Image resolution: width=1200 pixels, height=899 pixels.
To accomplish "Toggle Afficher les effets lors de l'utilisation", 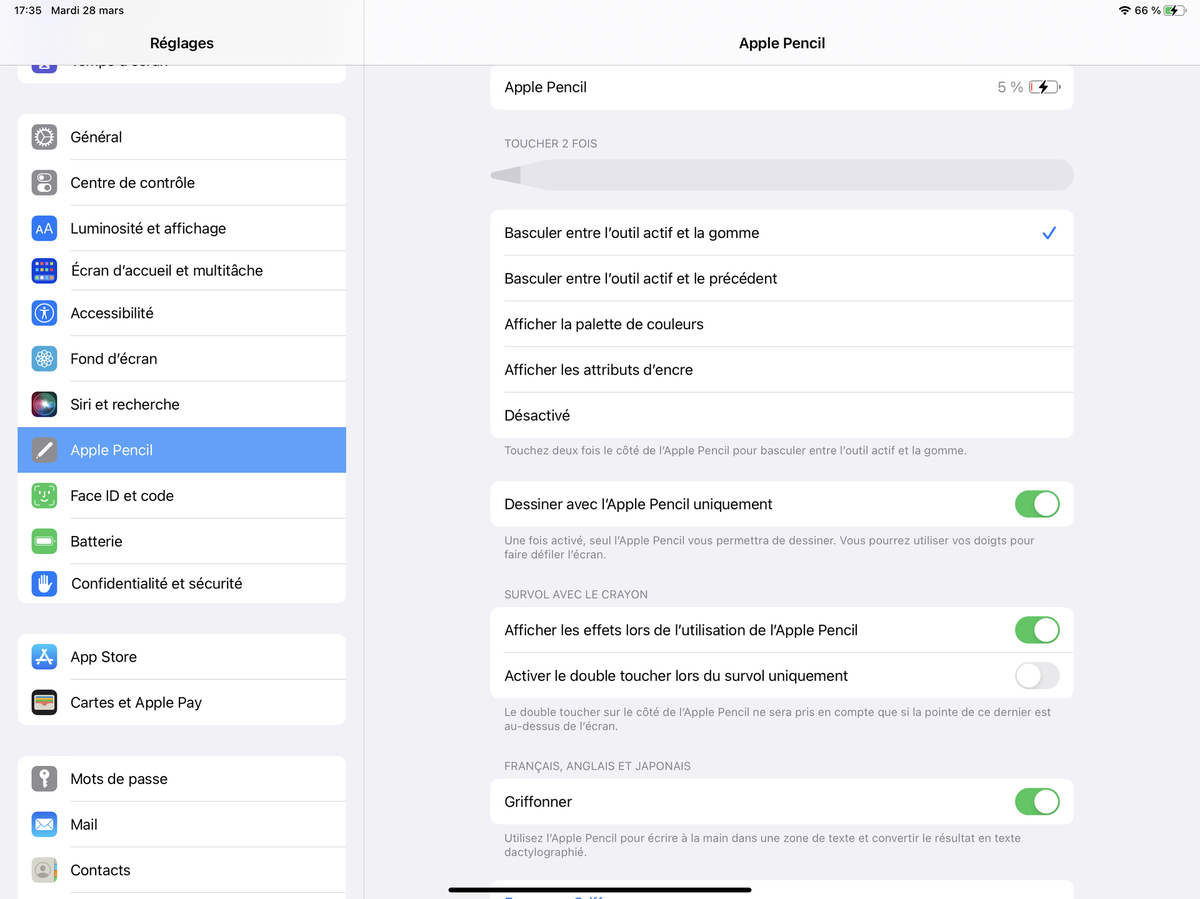I will [1037, 630].
